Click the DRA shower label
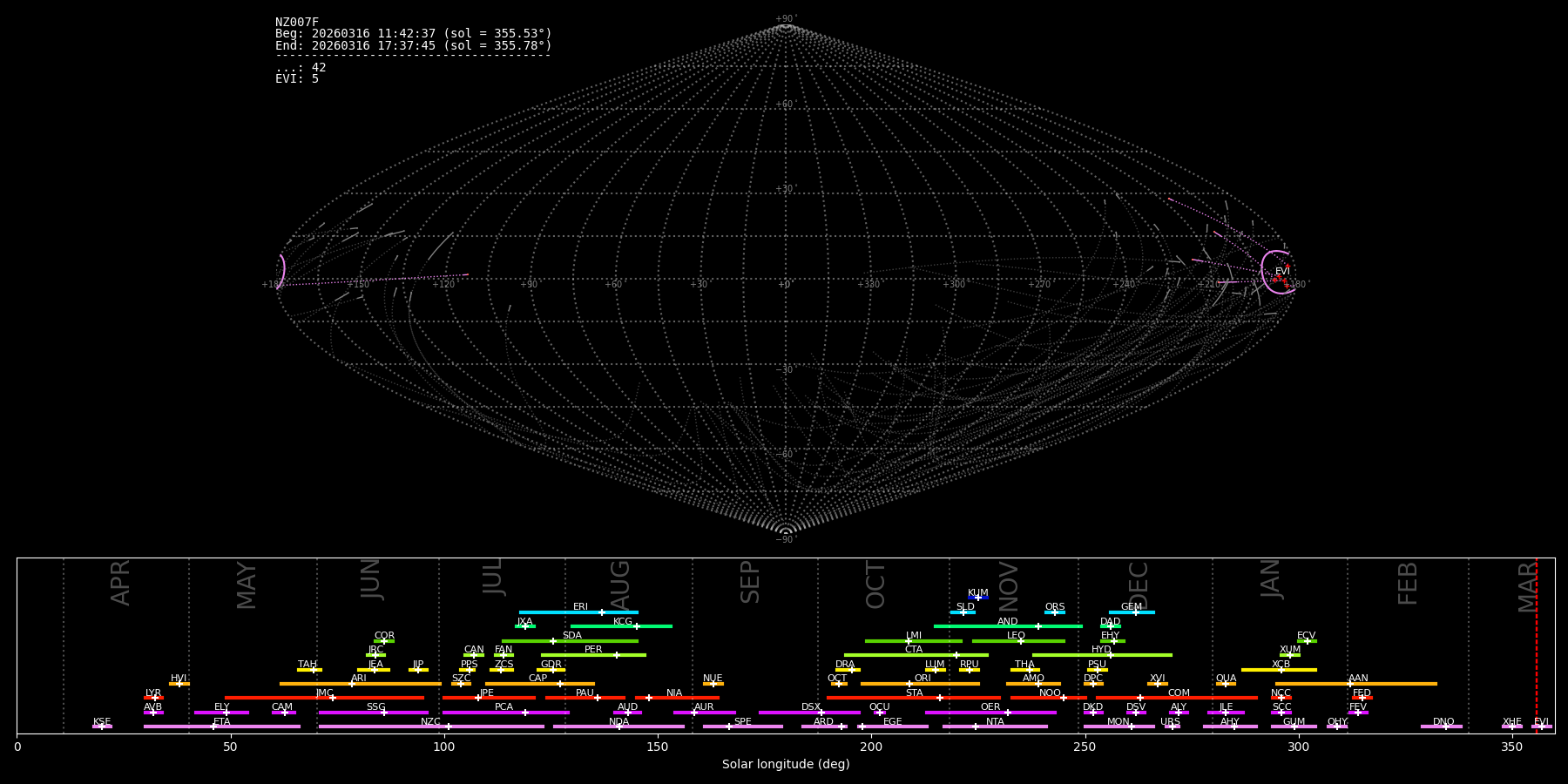 pos(845,665)
